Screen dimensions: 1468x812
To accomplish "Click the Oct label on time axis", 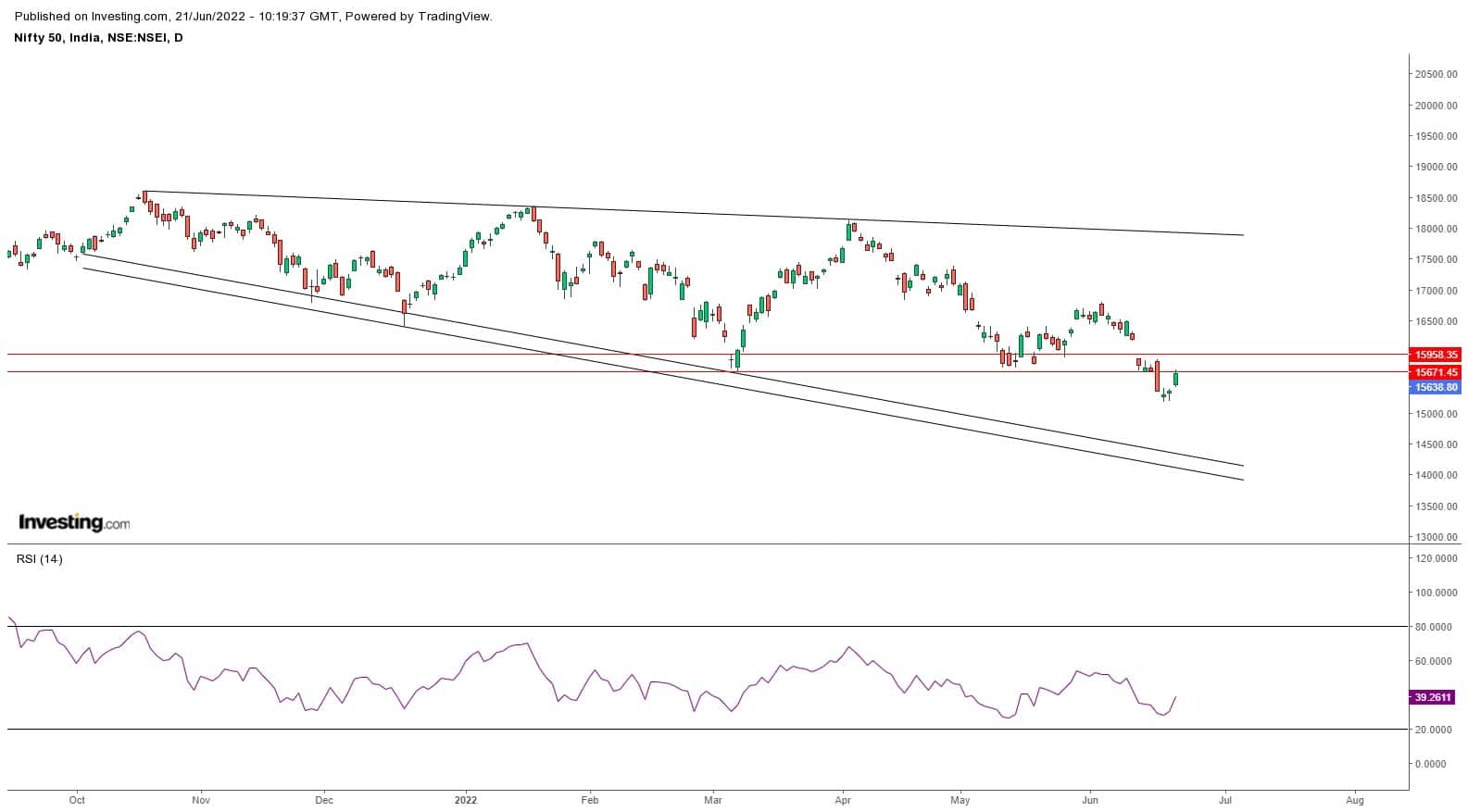I will coord(77,800).
